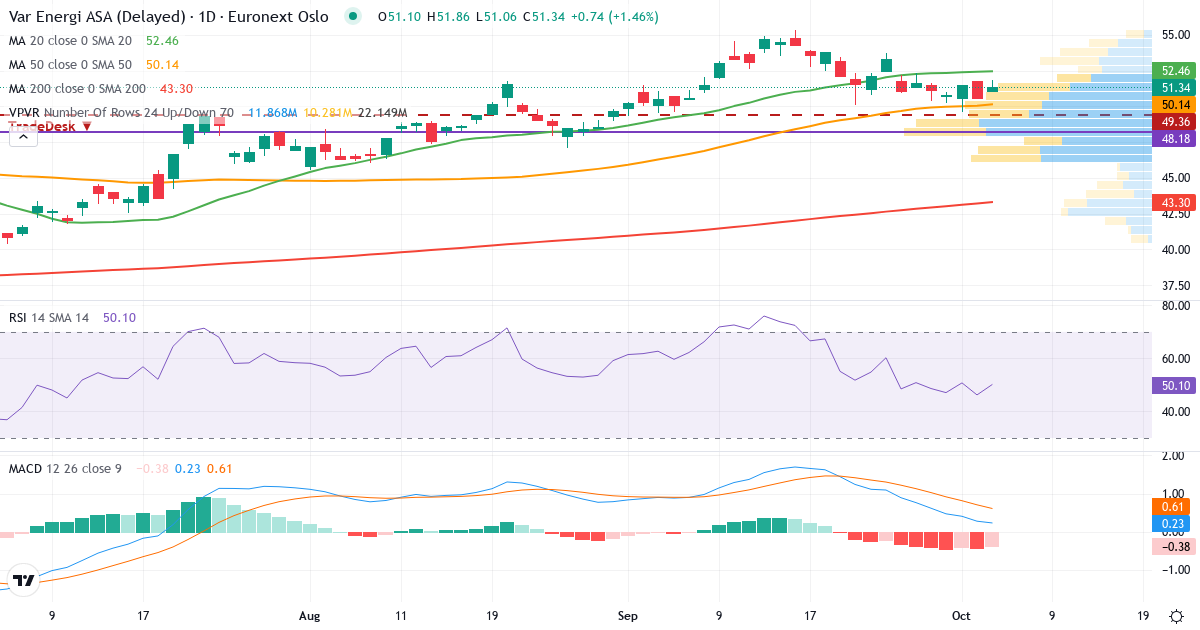1200x630 pixels.
Task: Click the 37.50 price scale tick
Action: (x=1175, y=285)
